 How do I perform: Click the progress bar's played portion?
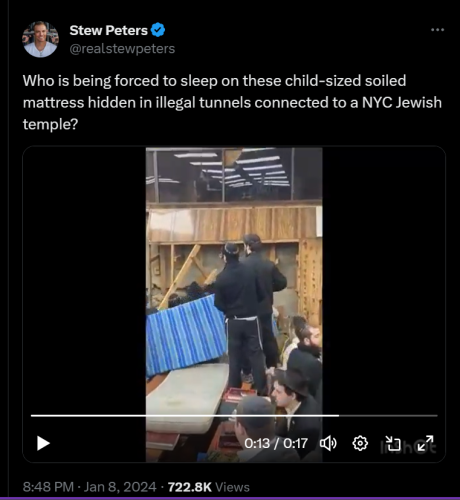tap(185, 416)
